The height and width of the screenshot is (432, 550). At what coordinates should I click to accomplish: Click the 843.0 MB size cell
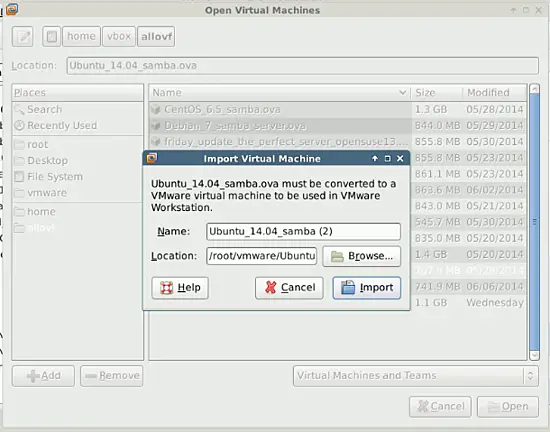point(437,206)
